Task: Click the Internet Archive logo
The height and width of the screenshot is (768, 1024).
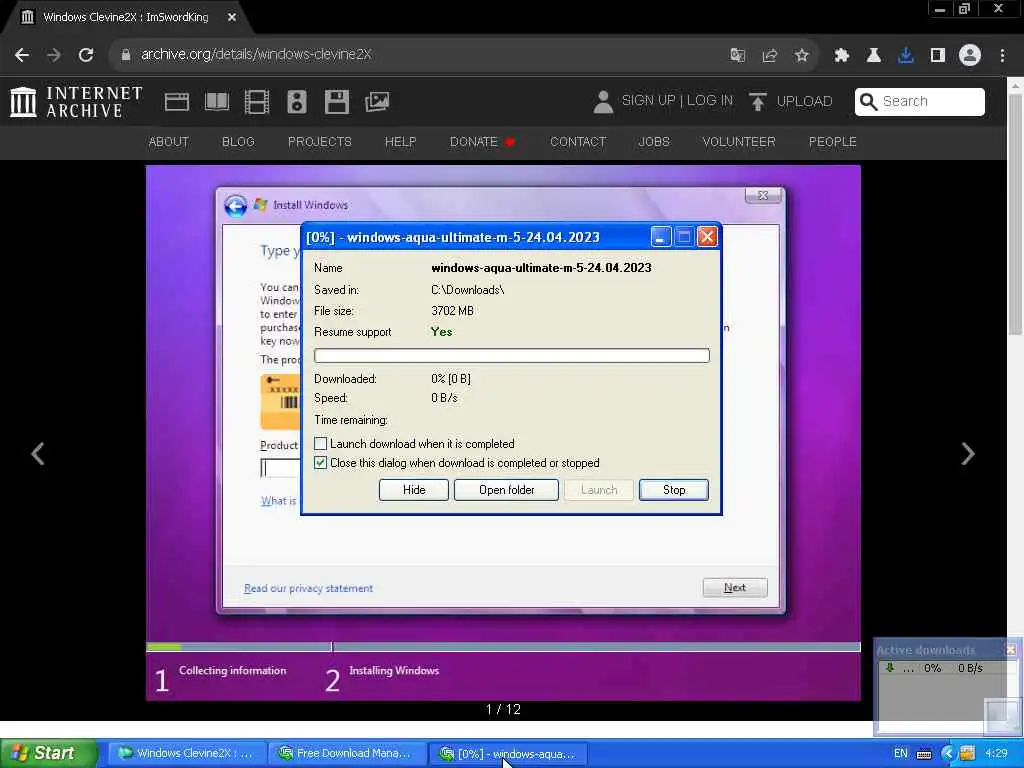Action: point(76,102)
